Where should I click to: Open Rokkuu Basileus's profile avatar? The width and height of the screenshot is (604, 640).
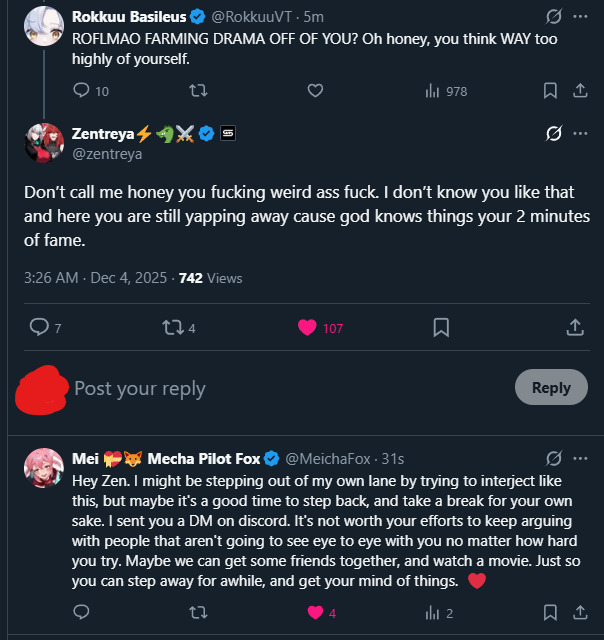pos(42,27)
